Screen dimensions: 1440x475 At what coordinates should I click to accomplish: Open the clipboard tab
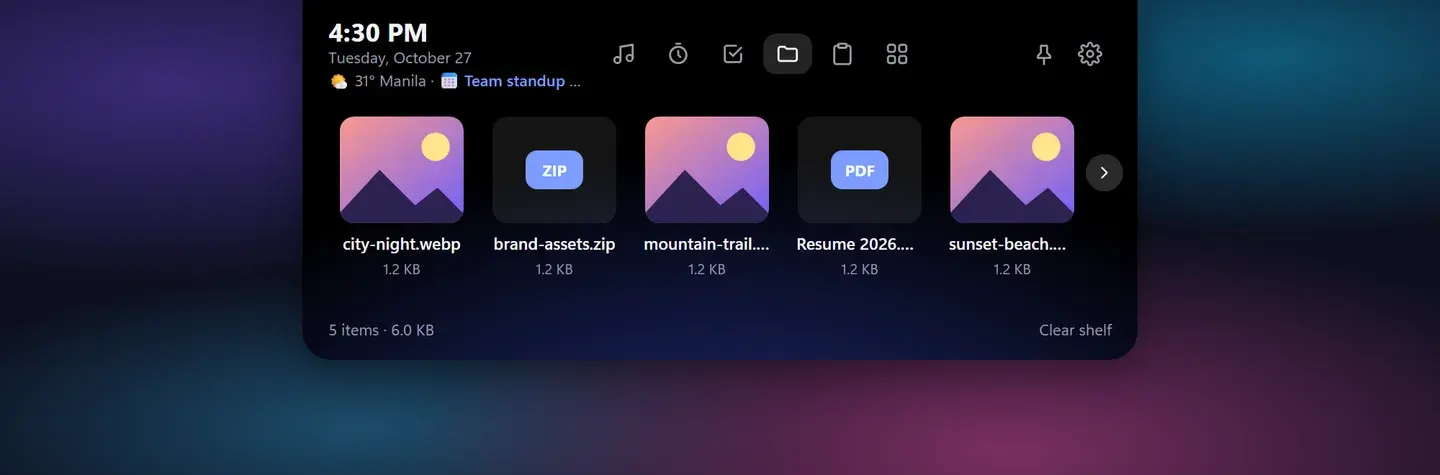coord(843,54)
